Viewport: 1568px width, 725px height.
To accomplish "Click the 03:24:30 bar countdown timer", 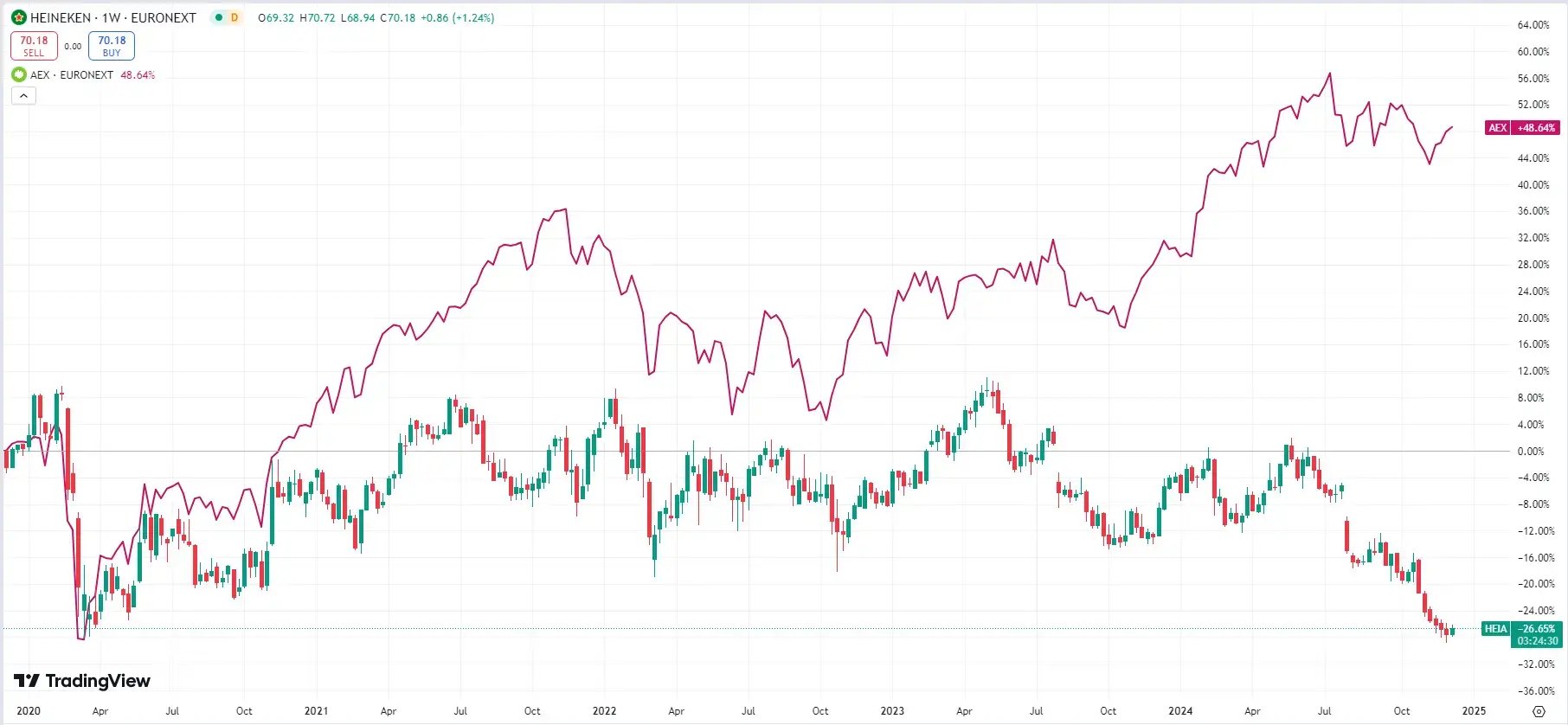I will pos(1538,641).
